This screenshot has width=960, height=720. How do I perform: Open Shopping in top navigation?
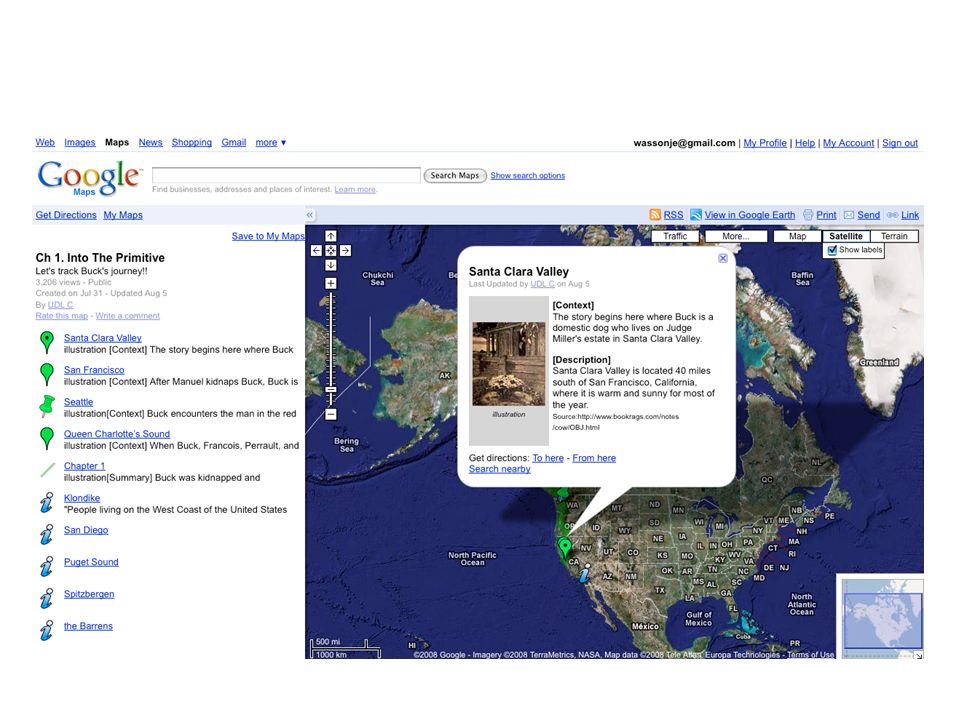pyautogui.click(x=192, y=143)
